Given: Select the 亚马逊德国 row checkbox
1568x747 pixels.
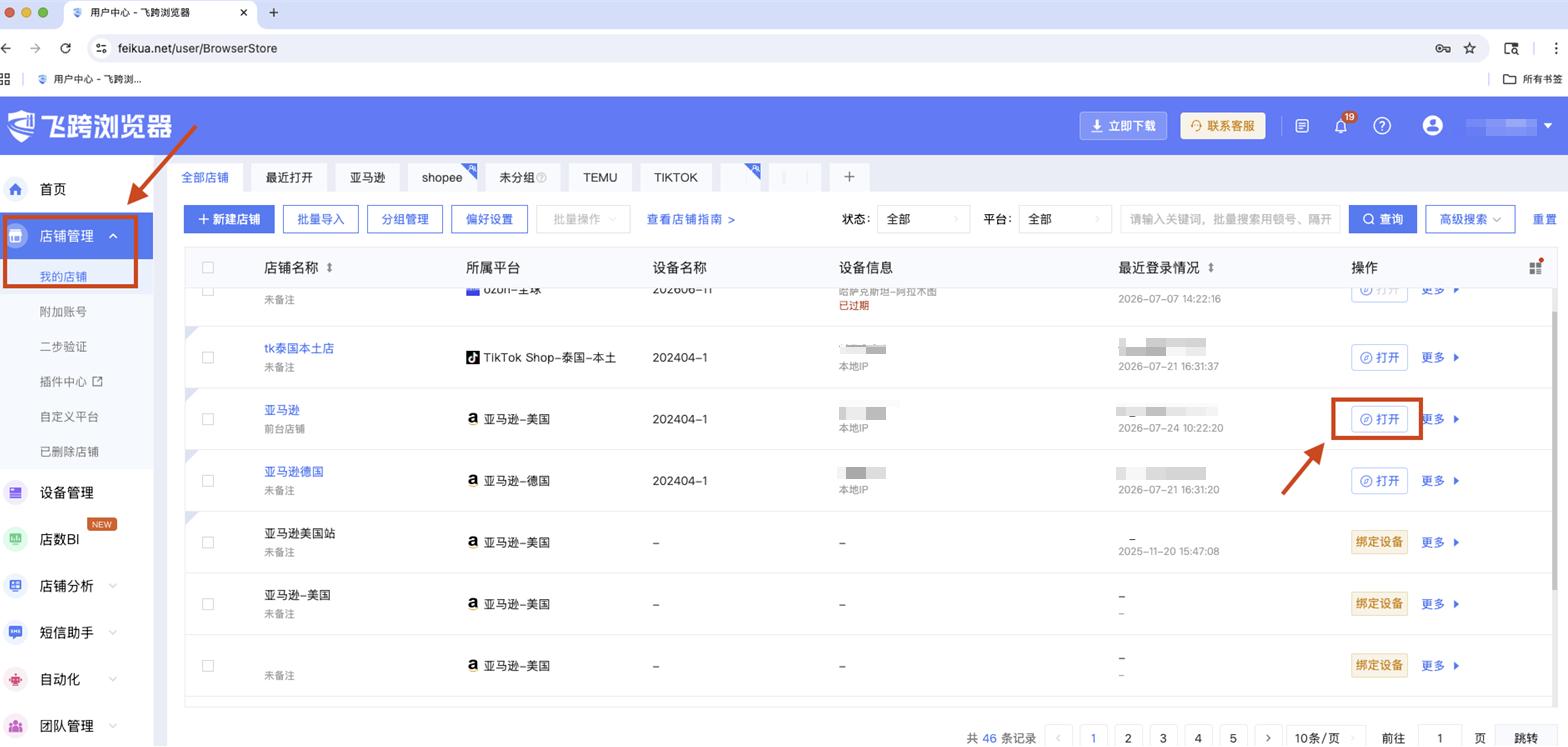Looking at the screenshot, I should (208, 480).
